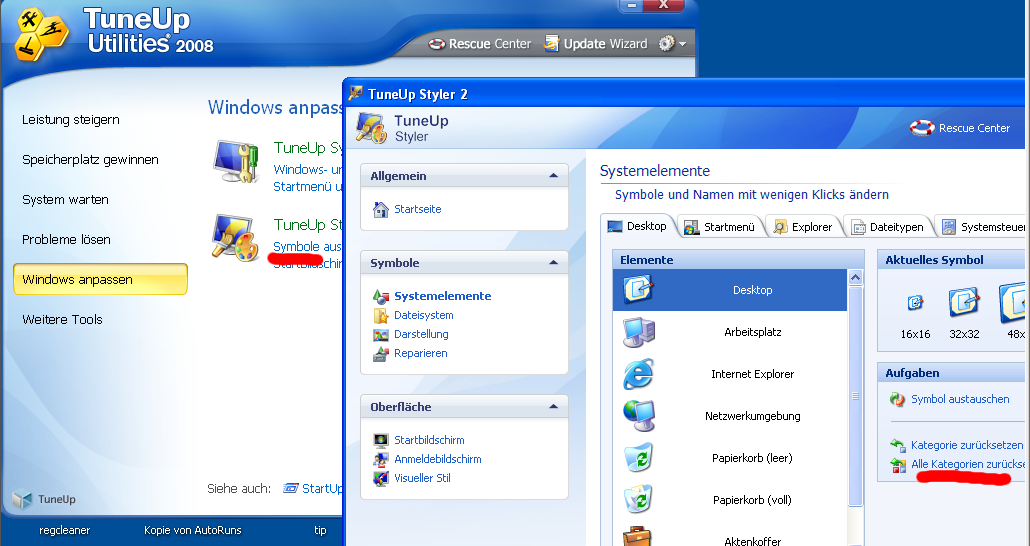Click the Netzwerkumgebung globe icon
The height and width of the screenshot is (546, 1030).
pyautogui.click(x=638, y=416)
